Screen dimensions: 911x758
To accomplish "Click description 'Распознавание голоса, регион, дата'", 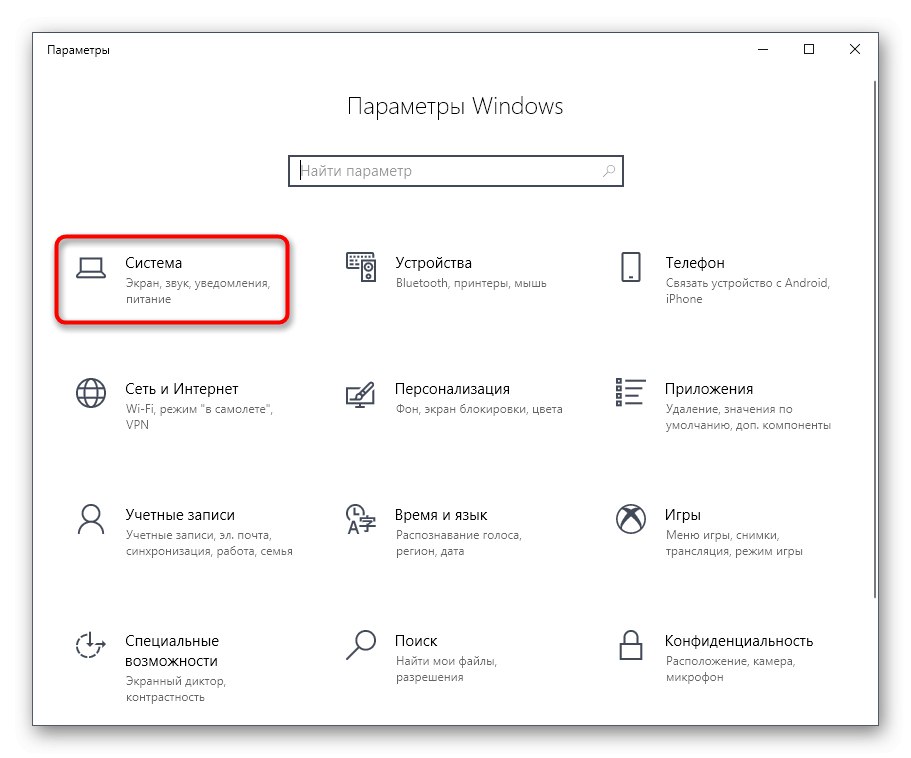I will tap(458, 543).
